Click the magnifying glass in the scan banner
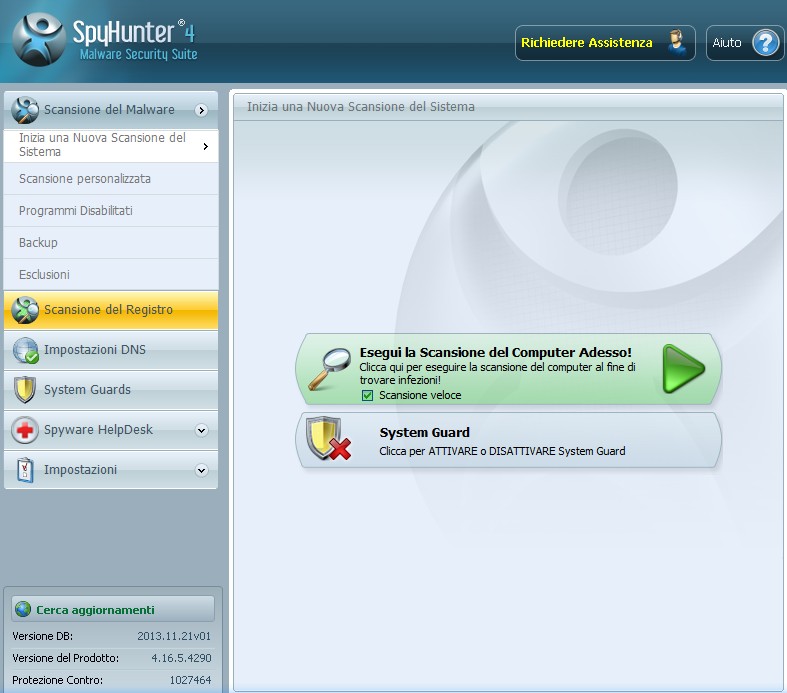This screenshot has height=693, width=787. coord(329,369)
